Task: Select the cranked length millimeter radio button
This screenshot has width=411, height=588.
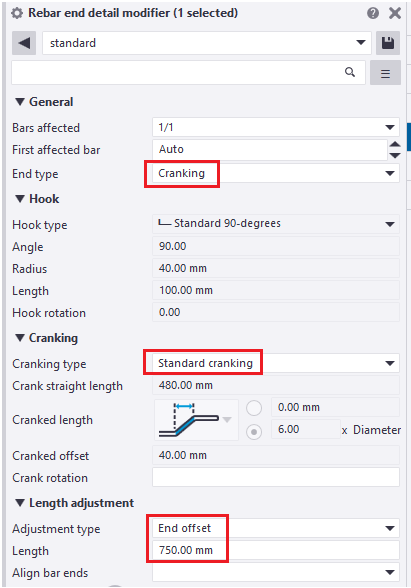Action: [x=254, y=408]
